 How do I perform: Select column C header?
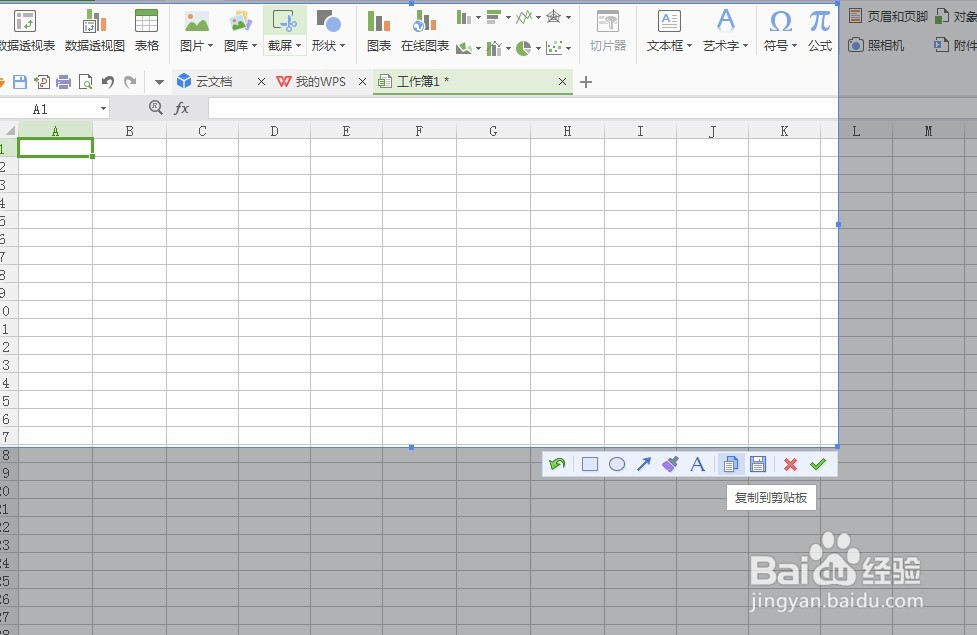coord(203,131)
